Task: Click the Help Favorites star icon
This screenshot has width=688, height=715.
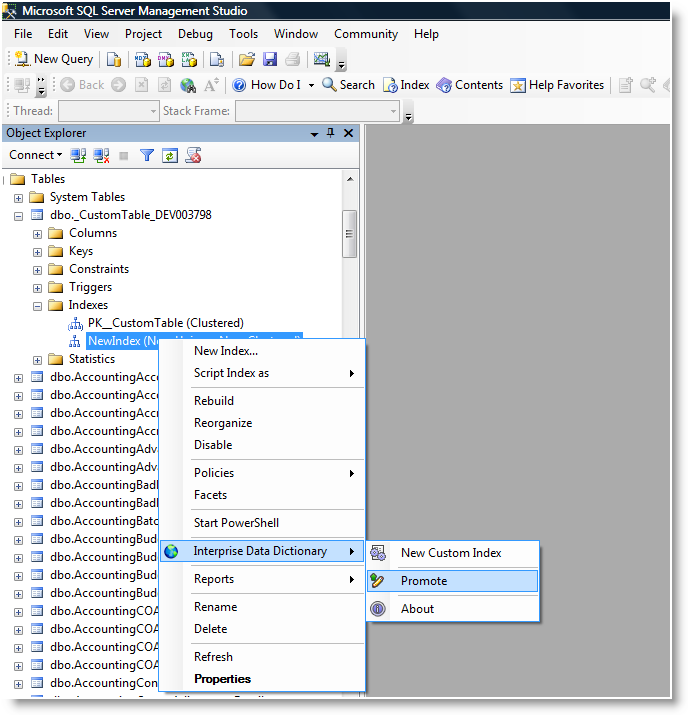Action: (518, 85)
